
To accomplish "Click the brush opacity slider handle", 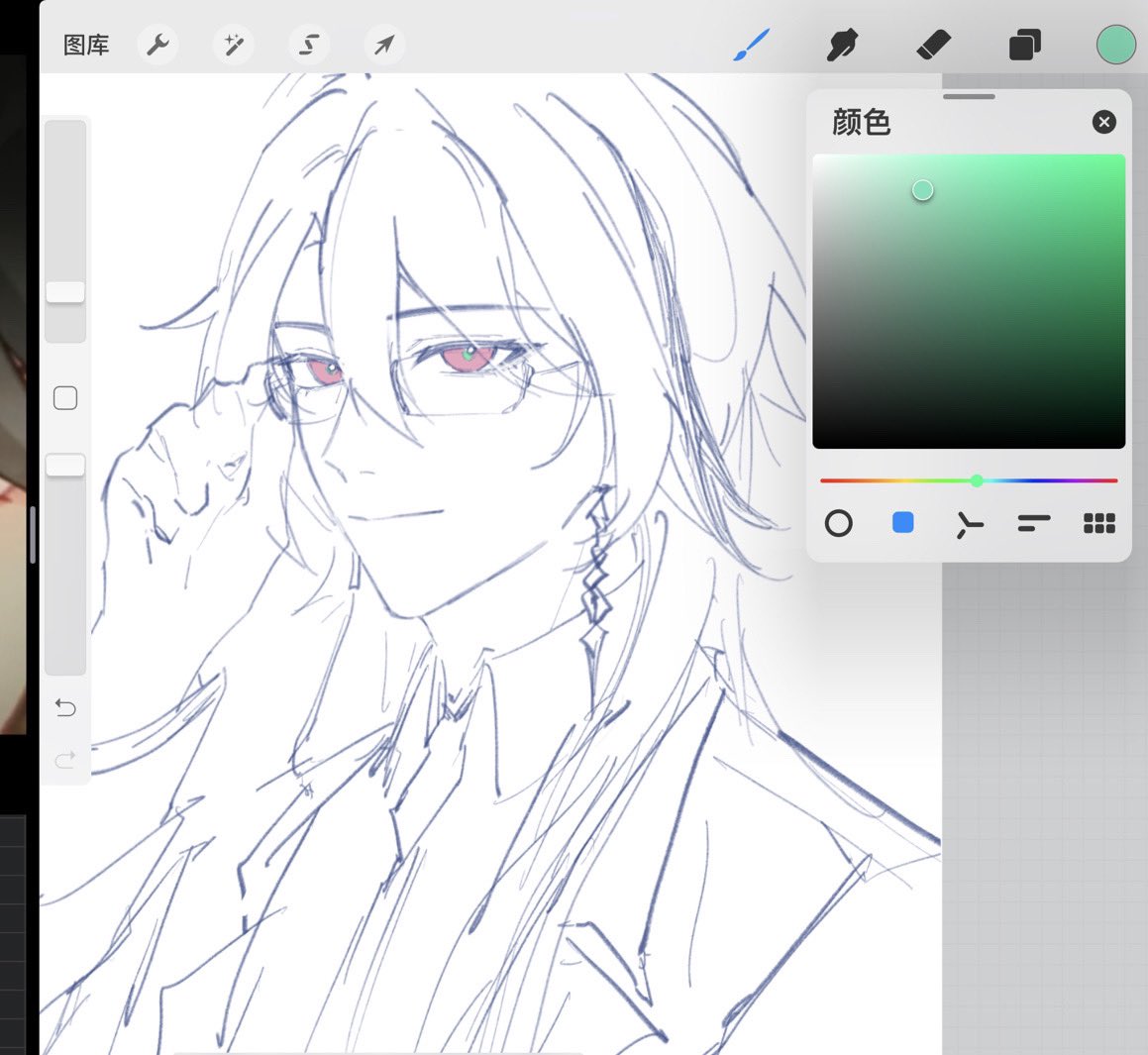I will tap(65, 466).
